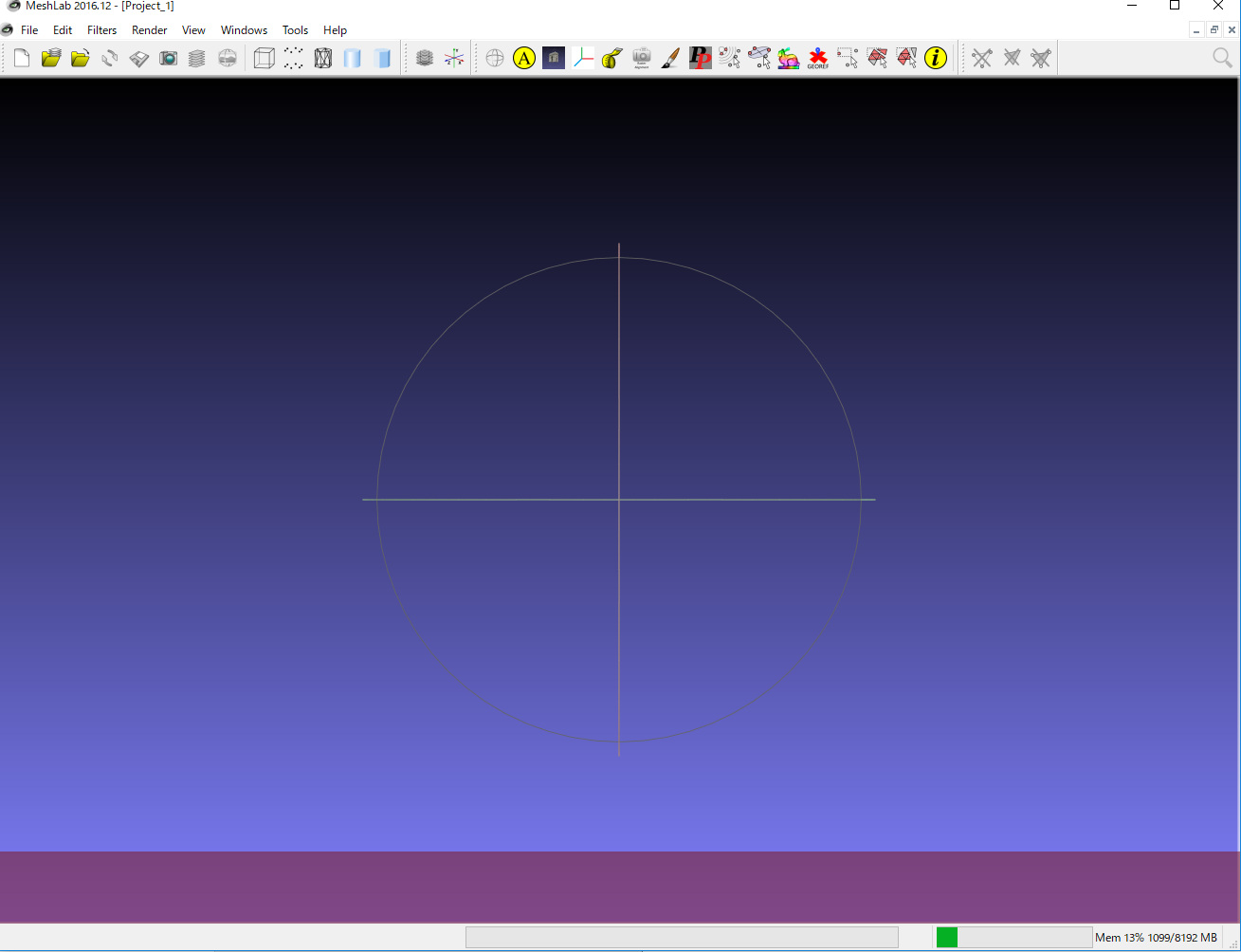The width and height of the screenshot is (1241, 952).
Task: Toggle bounding box display mode
Action: tap(265, 59)
